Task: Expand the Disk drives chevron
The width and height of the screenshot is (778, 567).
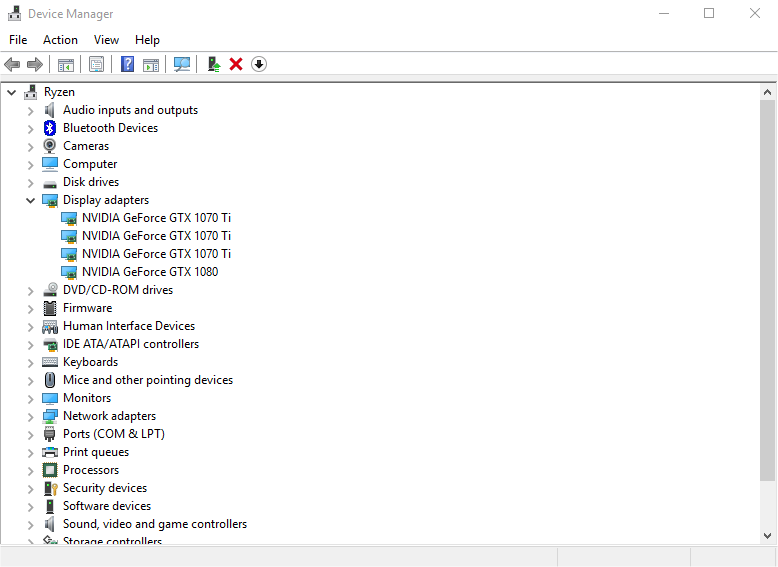Action: (x=31, y=183)
